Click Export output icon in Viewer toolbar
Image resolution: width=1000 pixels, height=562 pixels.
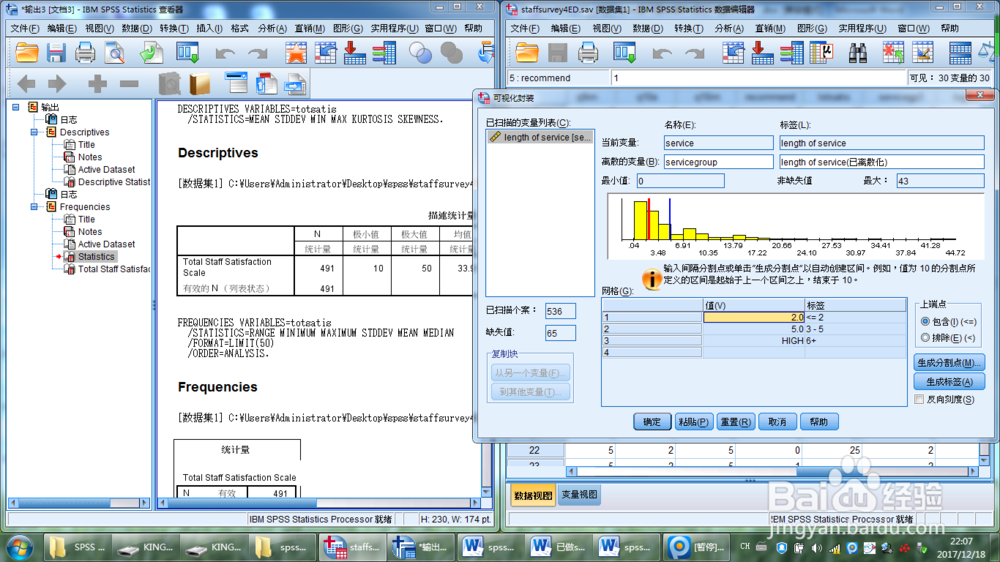click(x=152, y=53)
